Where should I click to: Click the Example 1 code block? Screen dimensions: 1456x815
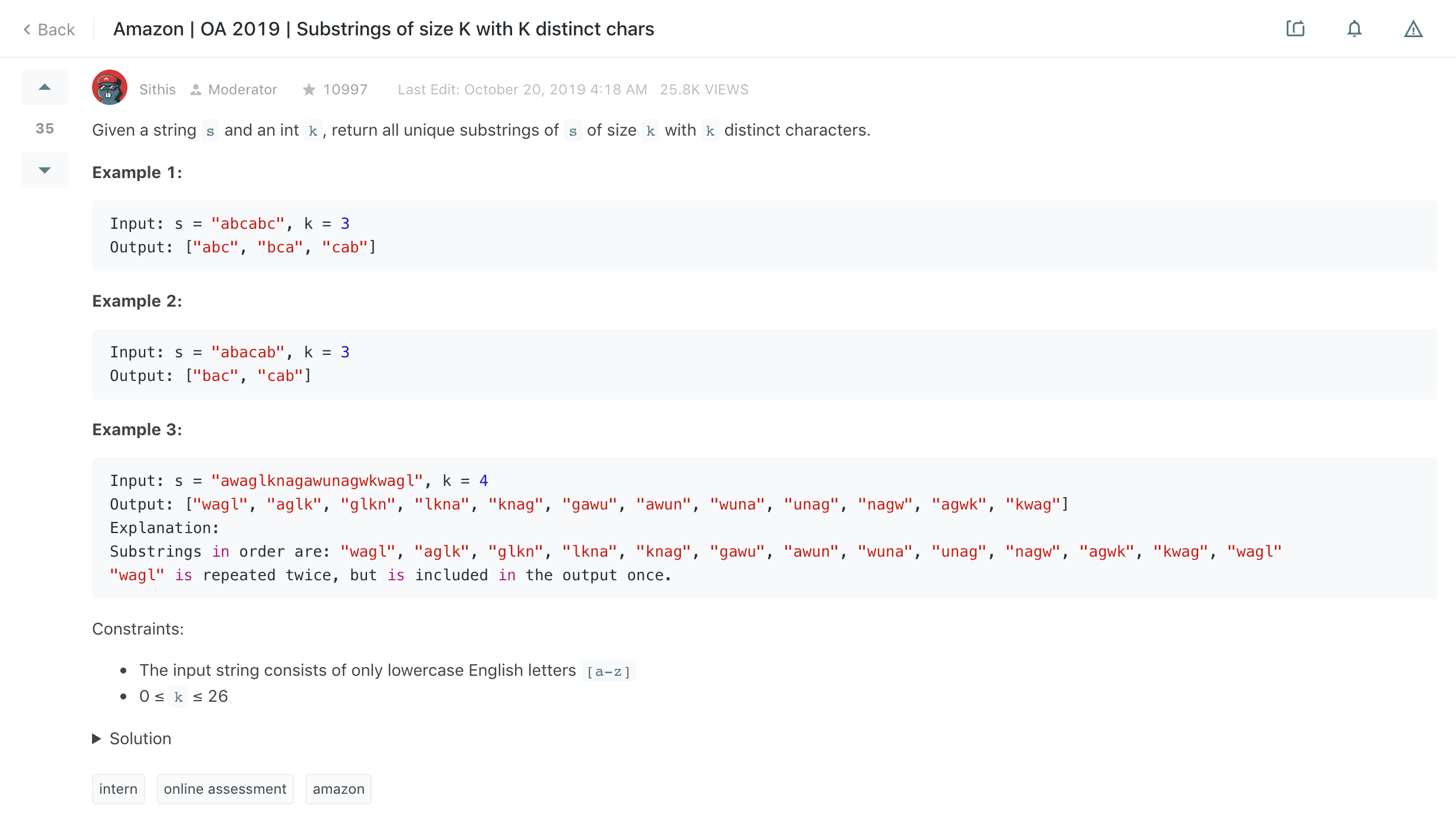764,236
